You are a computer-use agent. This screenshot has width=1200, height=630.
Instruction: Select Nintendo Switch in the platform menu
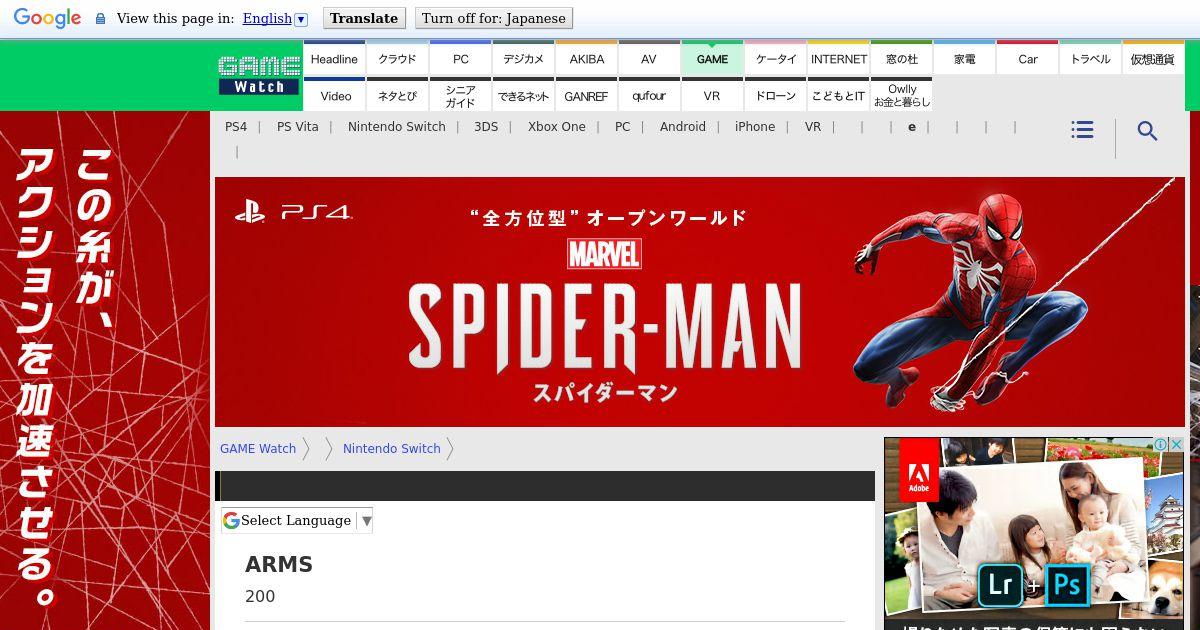click(397, 127)
